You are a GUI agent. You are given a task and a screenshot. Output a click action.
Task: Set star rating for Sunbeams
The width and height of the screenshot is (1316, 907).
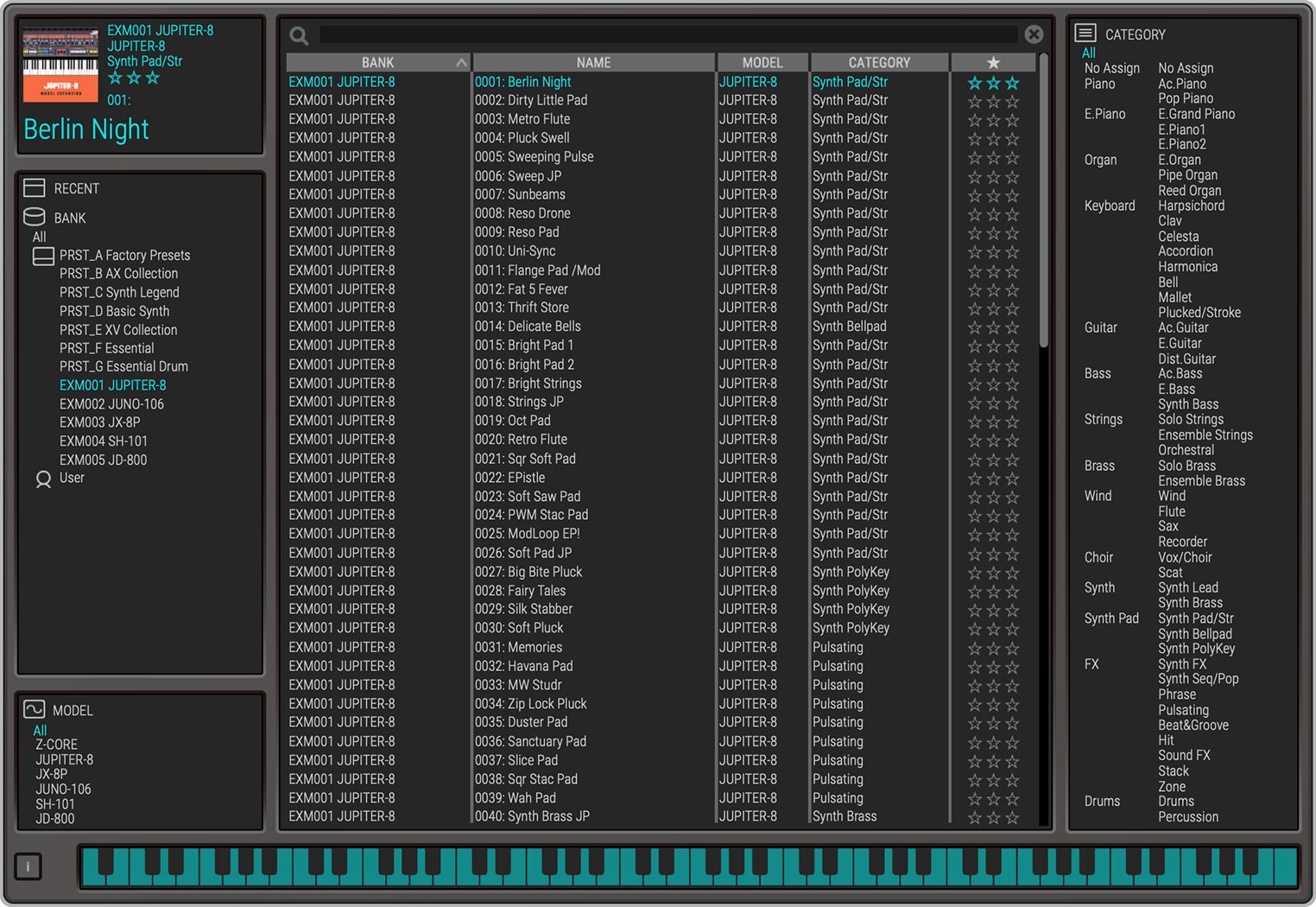(x=993, y=195)
